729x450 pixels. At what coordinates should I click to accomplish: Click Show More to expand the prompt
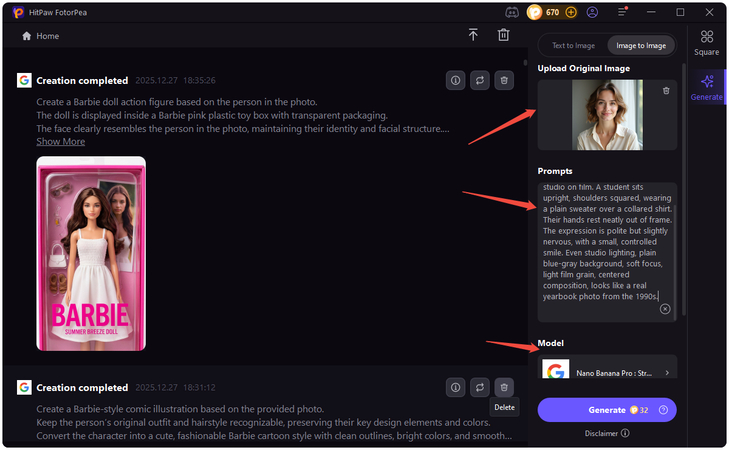(60, 141)
